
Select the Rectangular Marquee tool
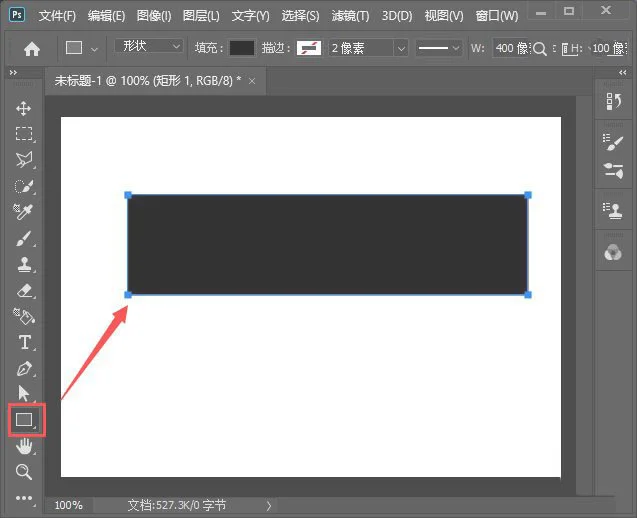click(x=24, y=134)
